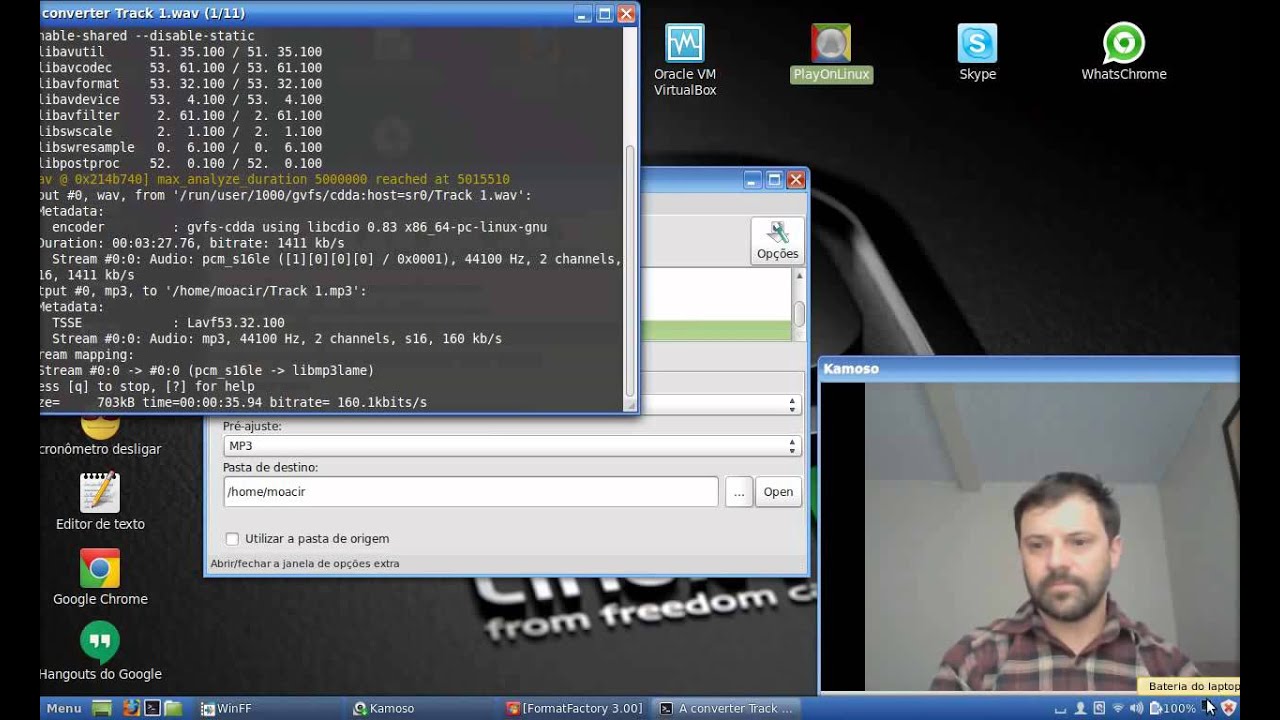Click the volume speaker tray icon
This screenshot has width=1280, height=720.
1136,708
